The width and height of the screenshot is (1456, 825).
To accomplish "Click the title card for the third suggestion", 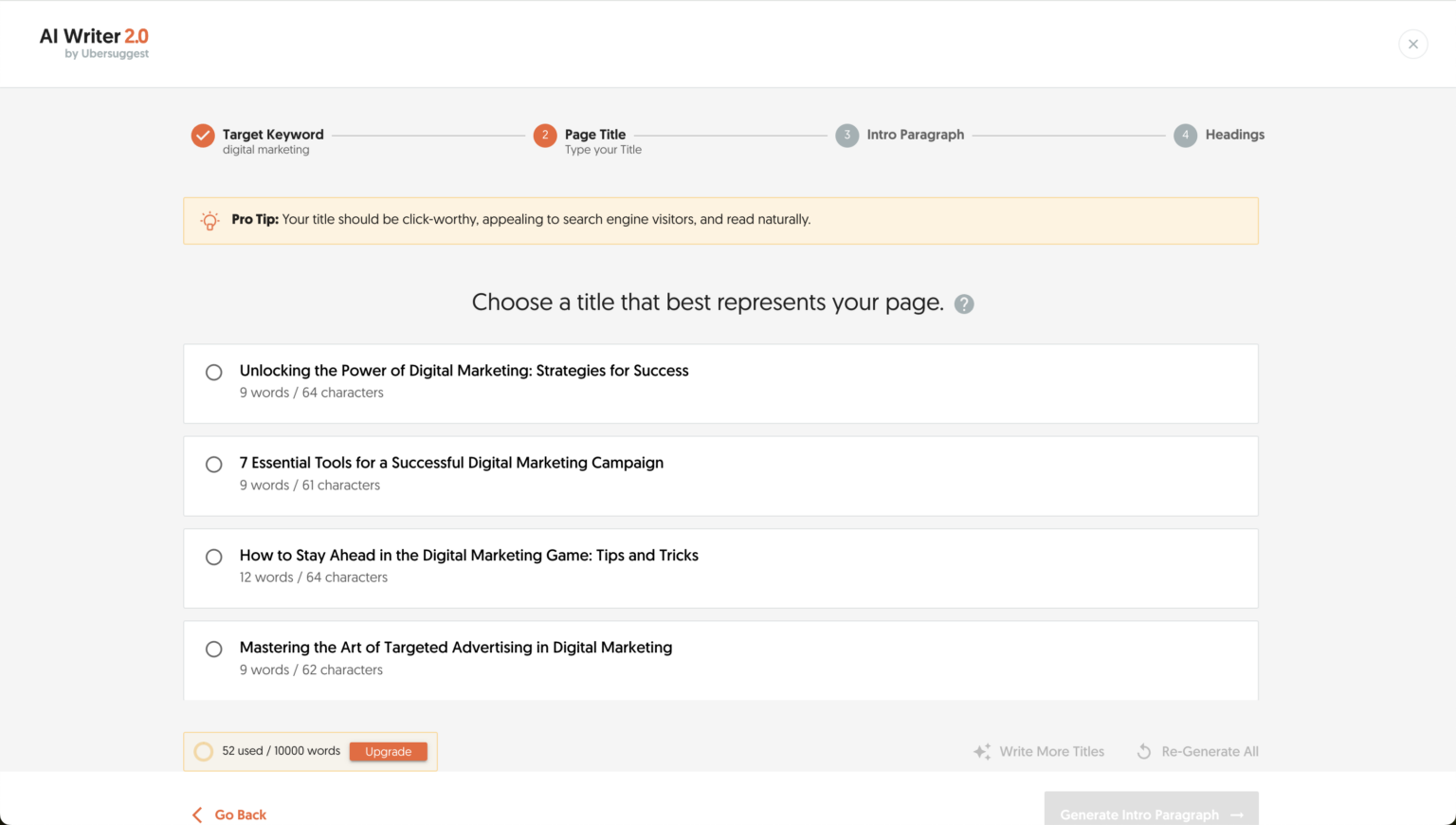I will click(x=720, y=568).
